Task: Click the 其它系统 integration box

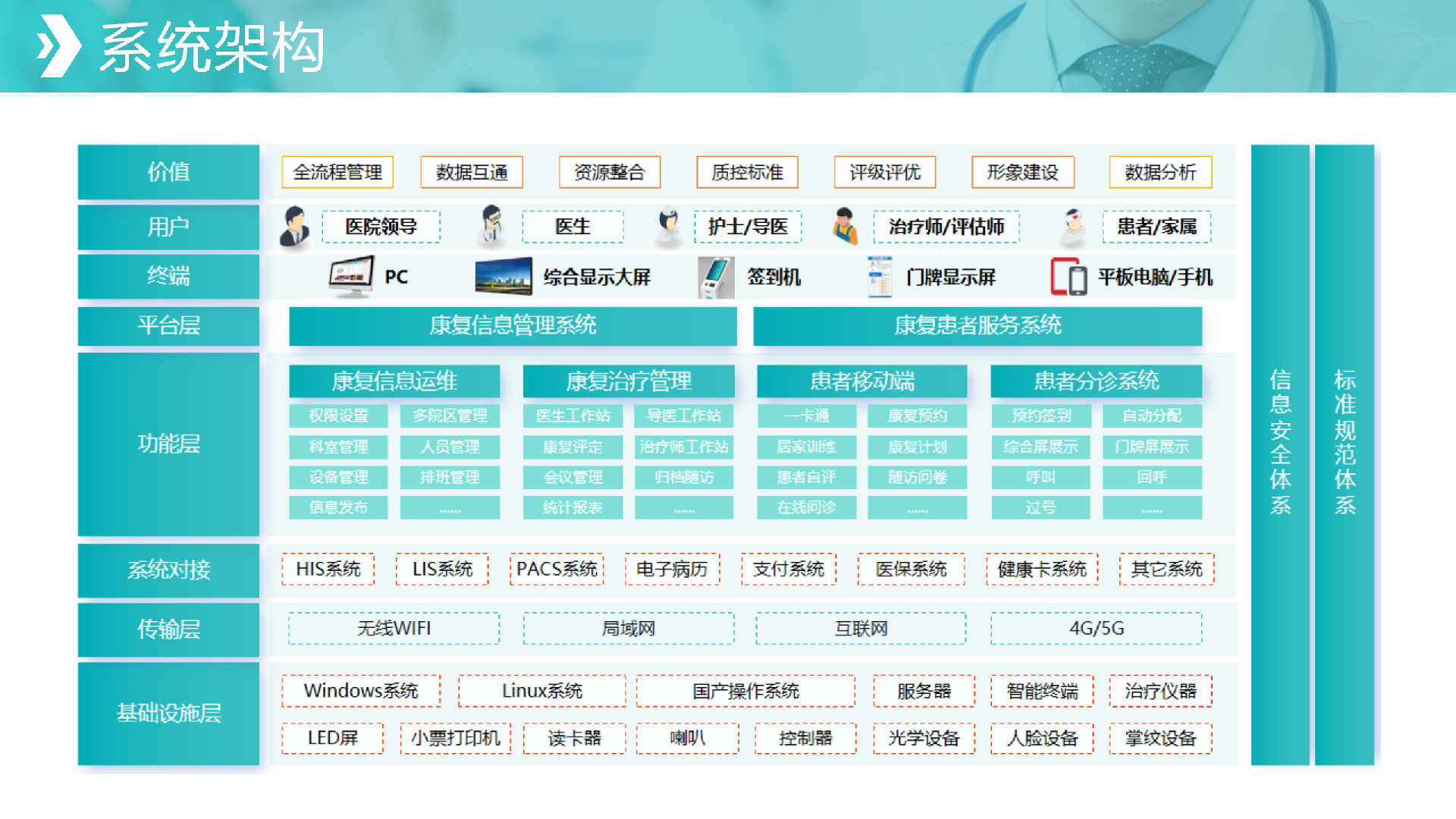Action: (x=1166, y=570)
